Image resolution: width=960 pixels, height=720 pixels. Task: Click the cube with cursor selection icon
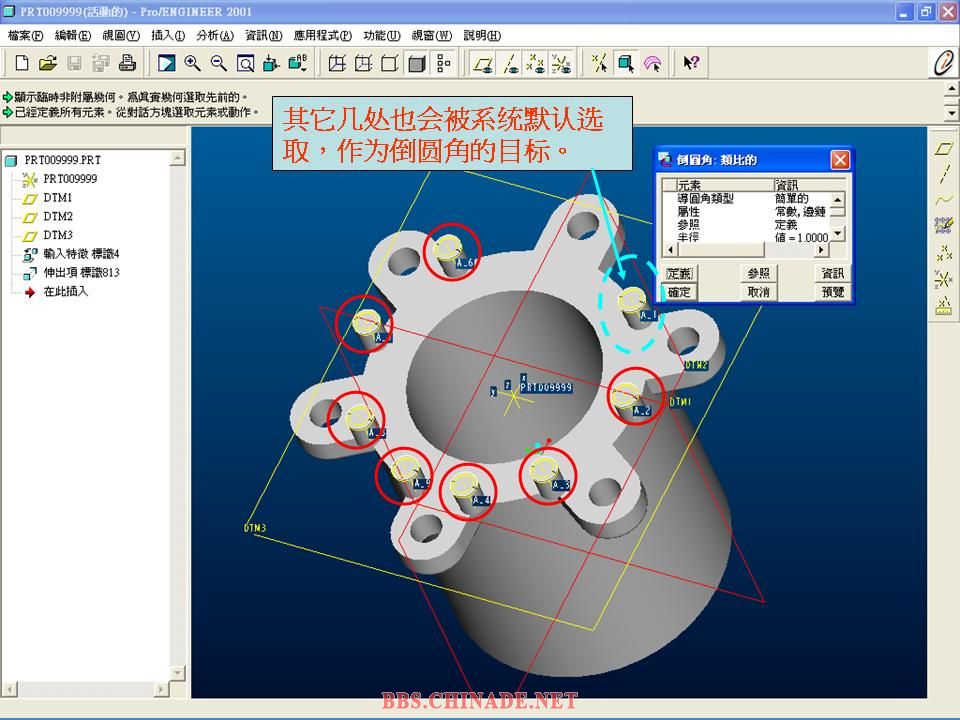(626, 63)
